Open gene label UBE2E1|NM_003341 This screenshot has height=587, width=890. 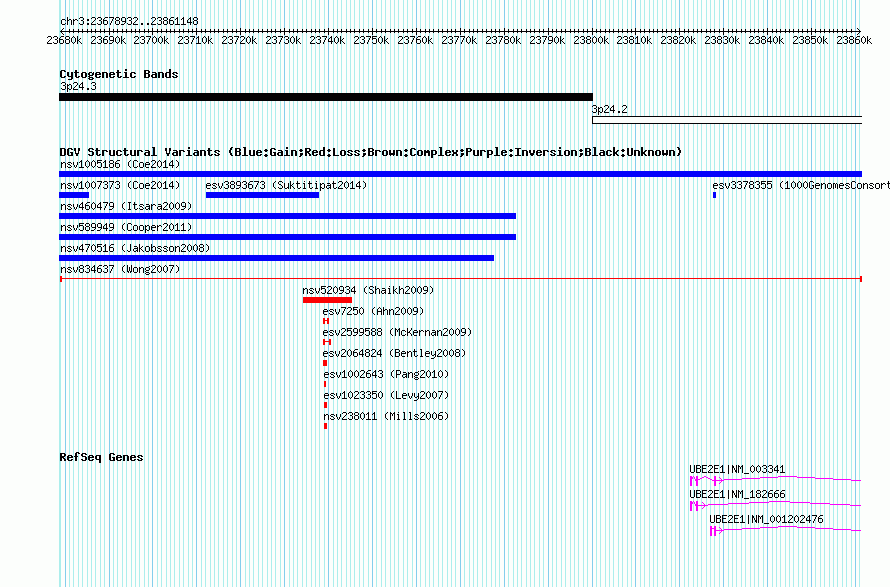pos(737,470)
